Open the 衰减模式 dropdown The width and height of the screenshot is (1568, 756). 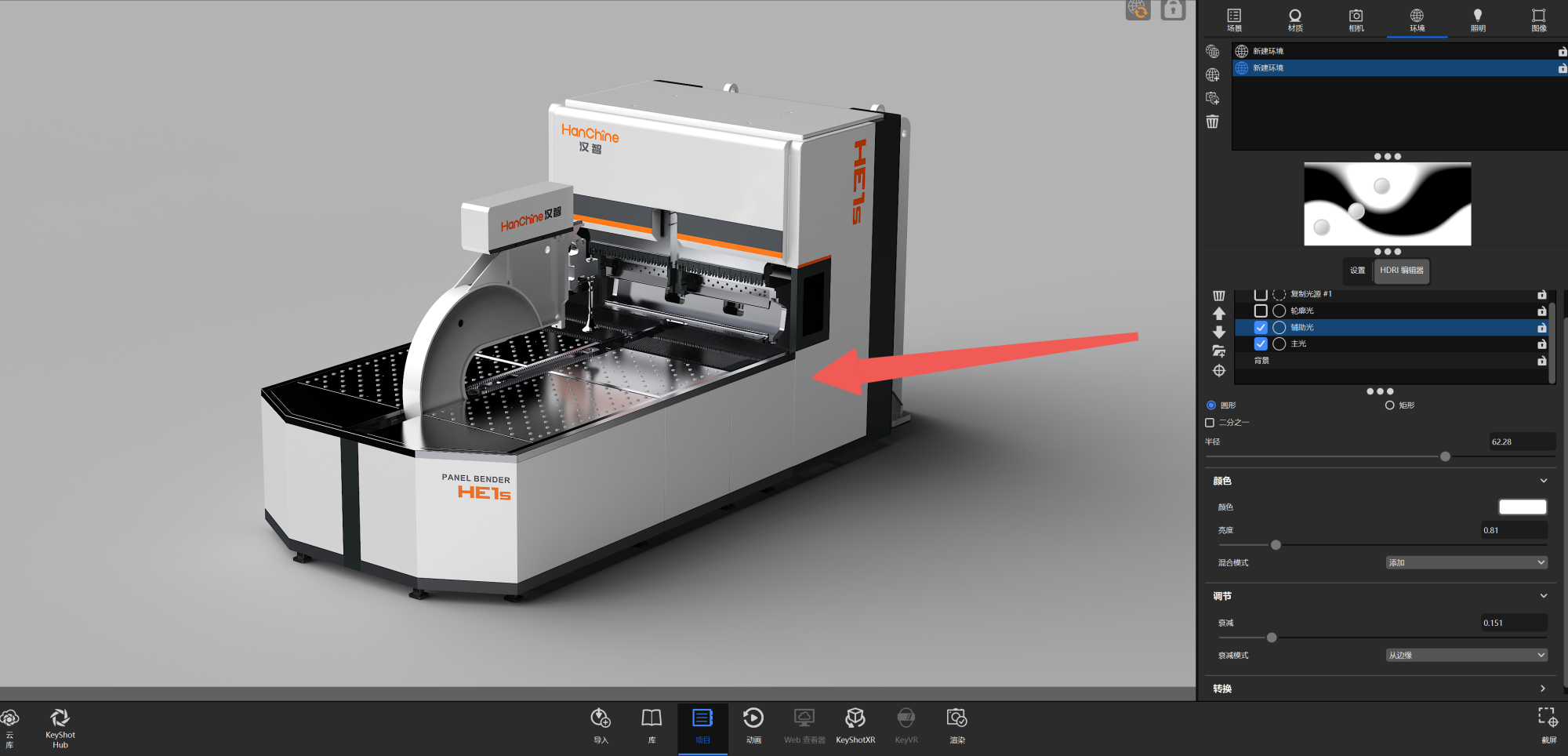1466,655
